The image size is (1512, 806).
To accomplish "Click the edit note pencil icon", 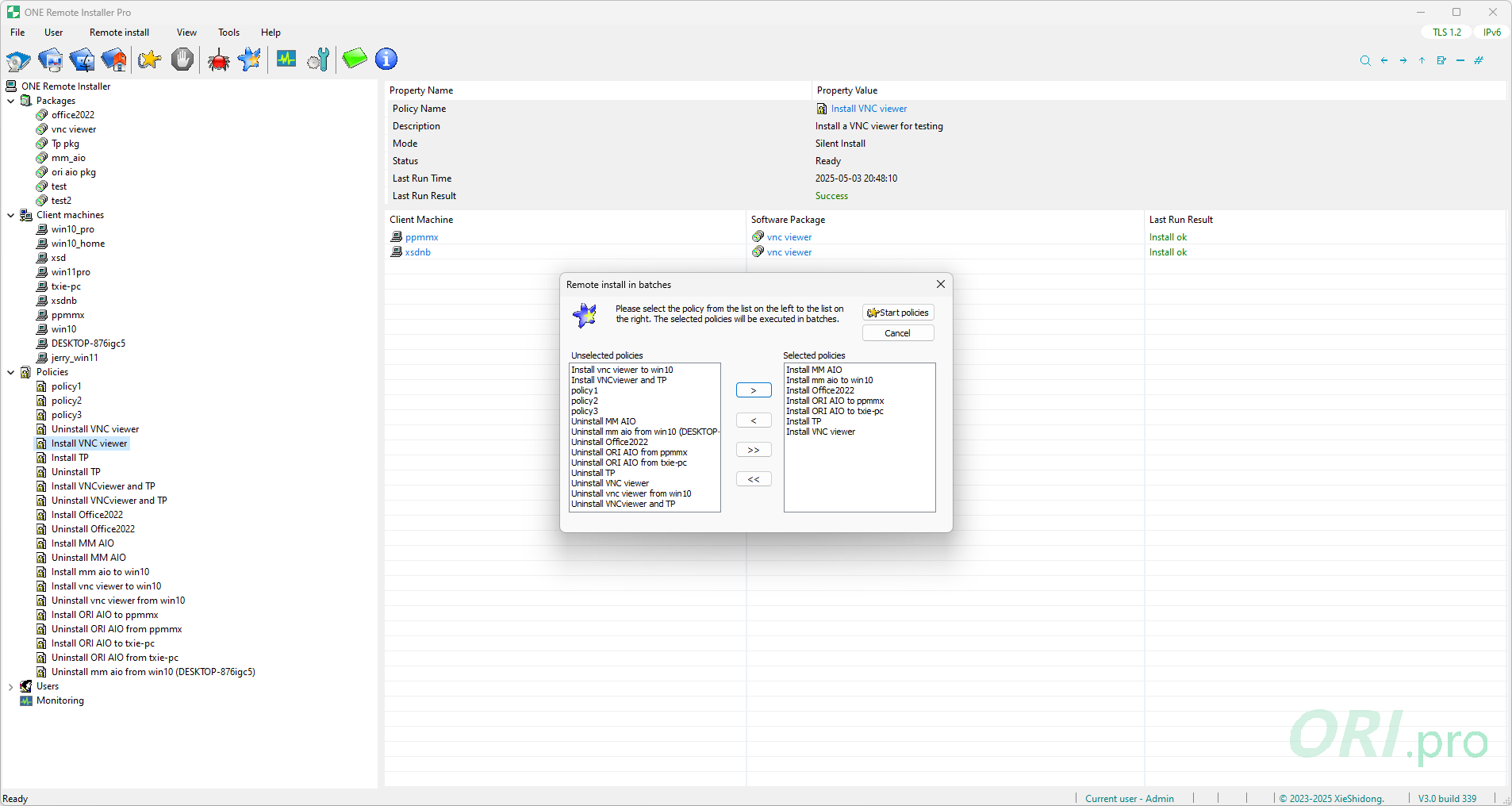I will click(x=1441, y=60).
